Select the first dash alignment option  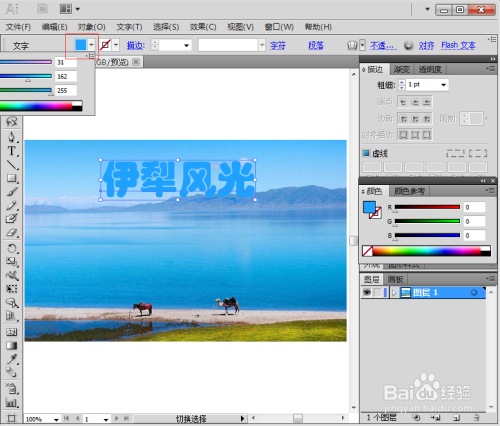point(456,153)
